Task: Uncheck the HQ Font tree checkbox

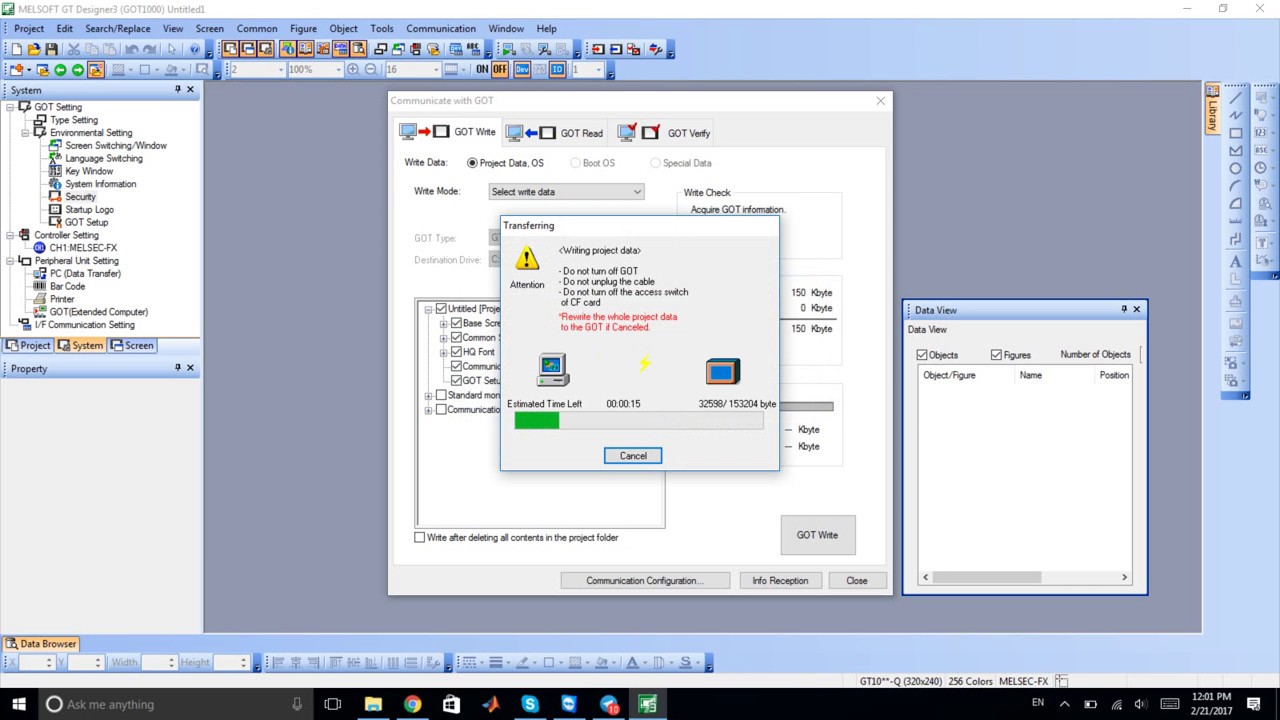Action: pyautogui.click(x=456, y=352)
